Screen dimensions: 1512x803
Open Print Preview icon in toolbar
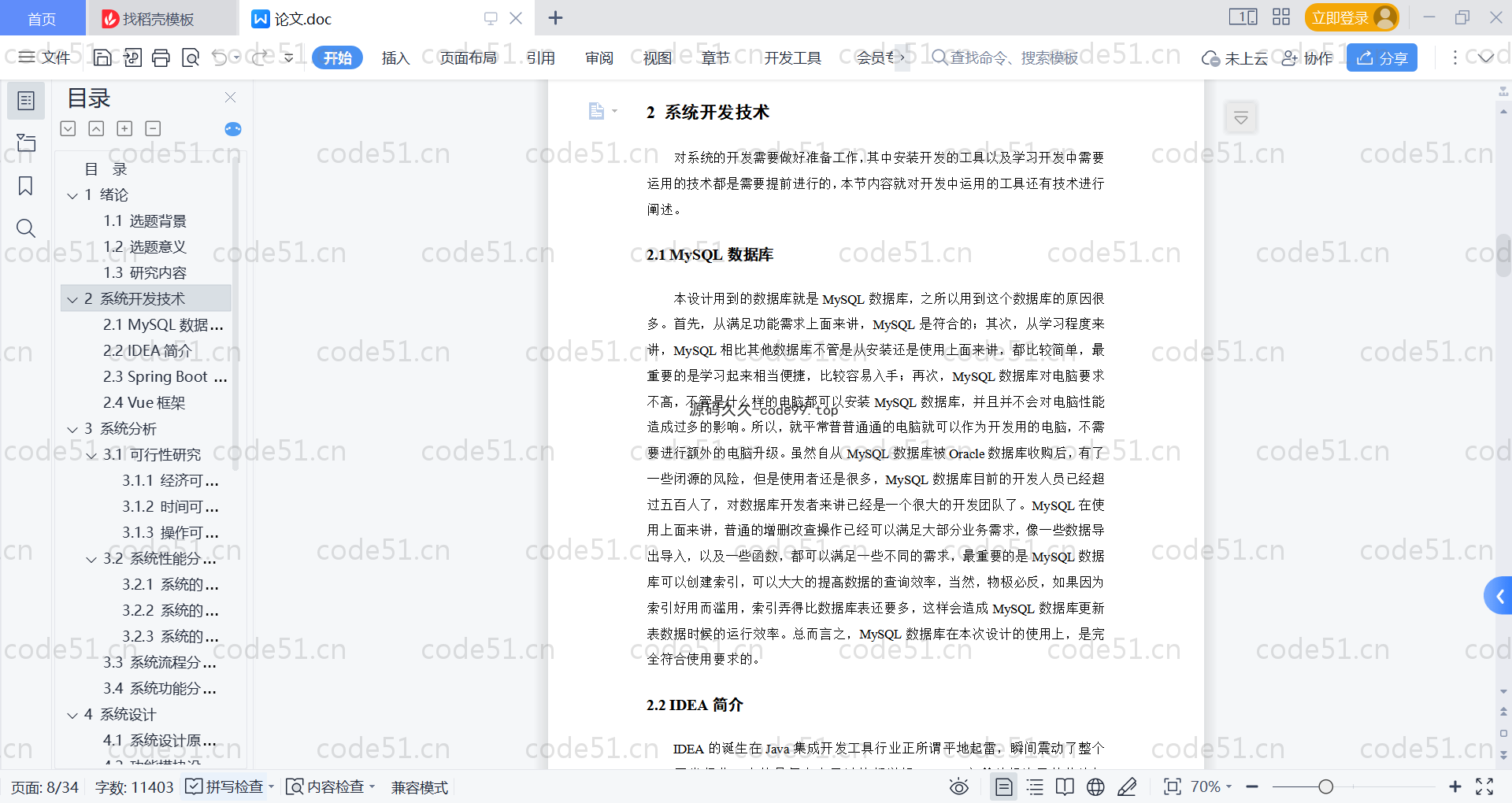(x=191, y=57)
